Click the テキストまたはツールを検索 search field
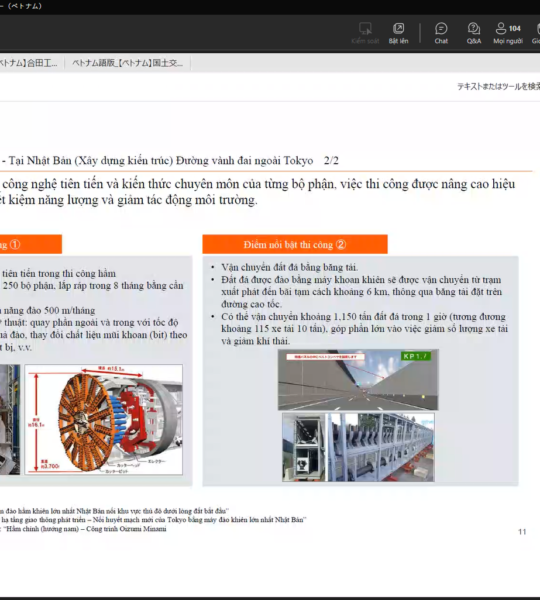This screenshot has width=540, height=600. coord(498,86)
